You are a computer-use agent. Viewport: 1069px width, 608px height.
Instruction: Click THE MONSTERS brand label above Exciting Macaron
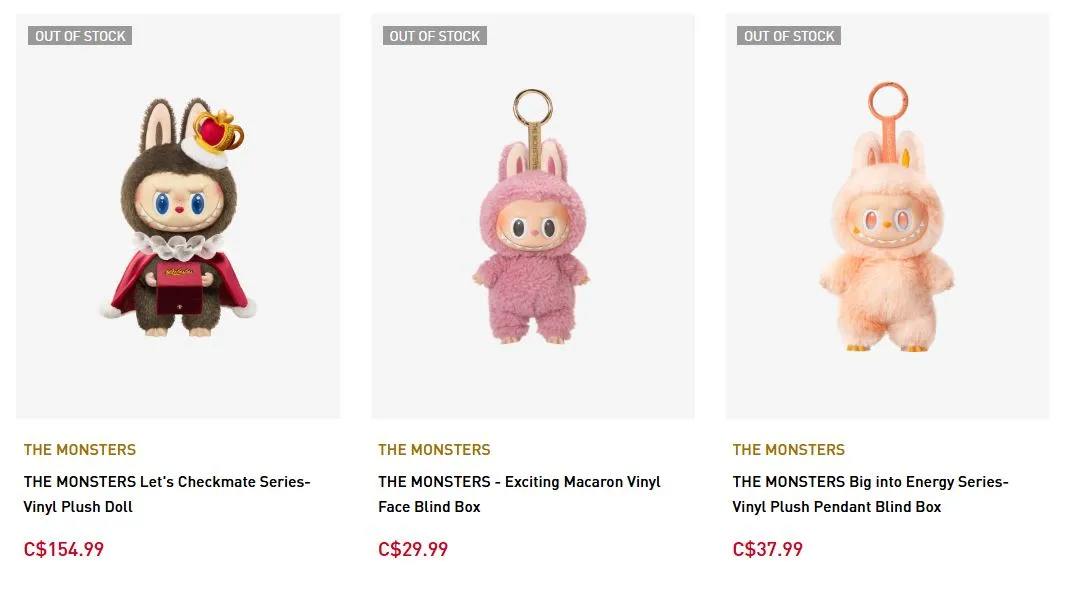click(434, 450)
